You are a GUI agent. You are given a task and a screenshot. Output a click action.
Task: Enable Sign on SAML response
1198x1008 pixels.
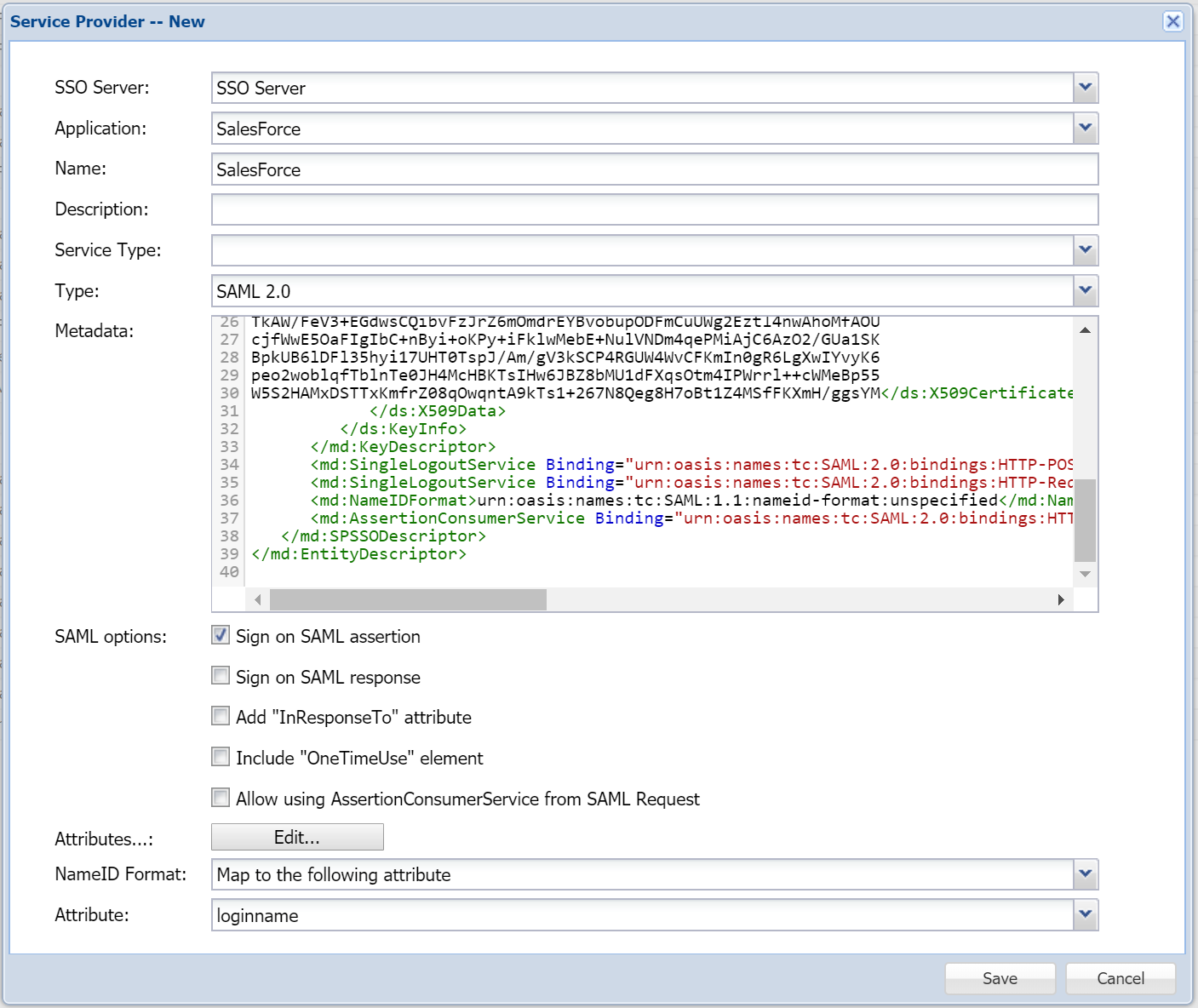point(221,676)
